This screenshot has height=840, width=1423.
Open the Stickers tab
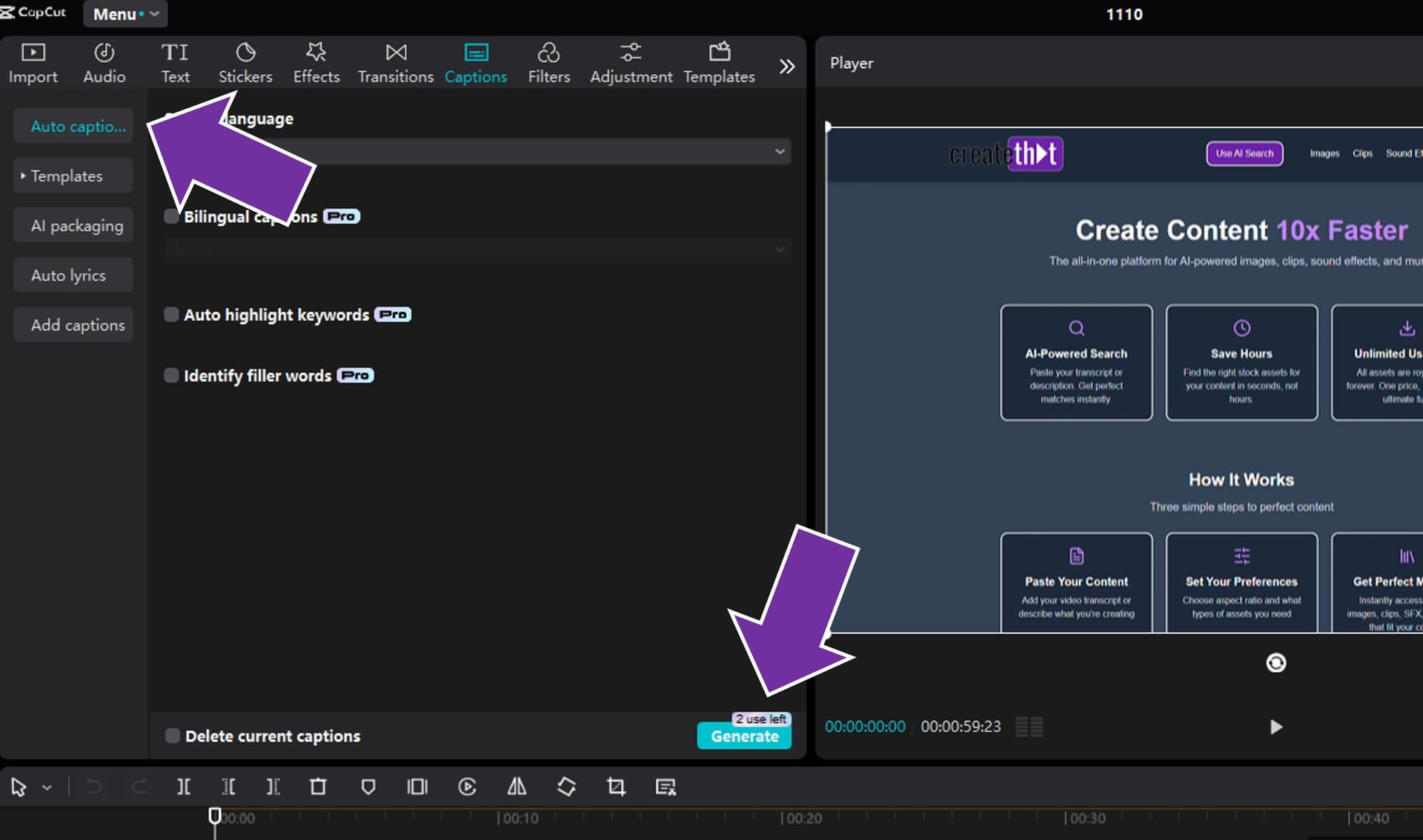coord(245,64)
